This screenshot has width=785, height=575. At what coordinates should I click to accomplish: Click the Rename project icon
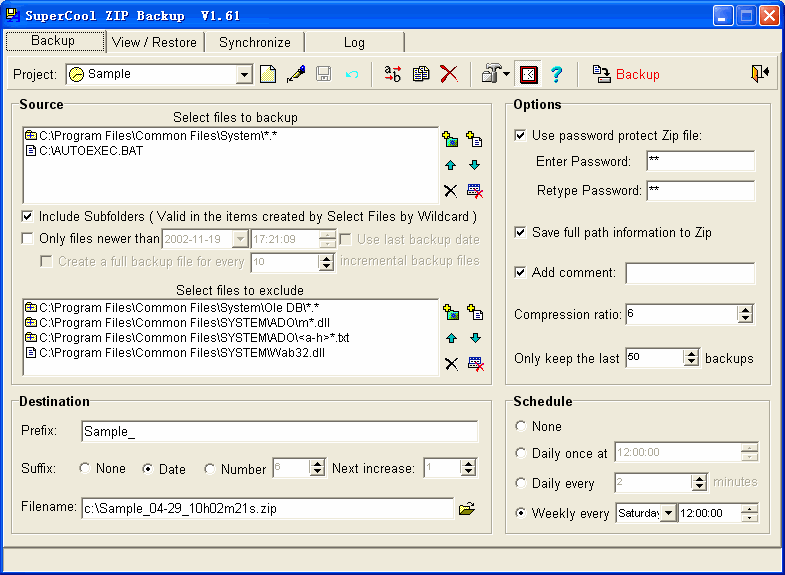click(x=392, y=74)
